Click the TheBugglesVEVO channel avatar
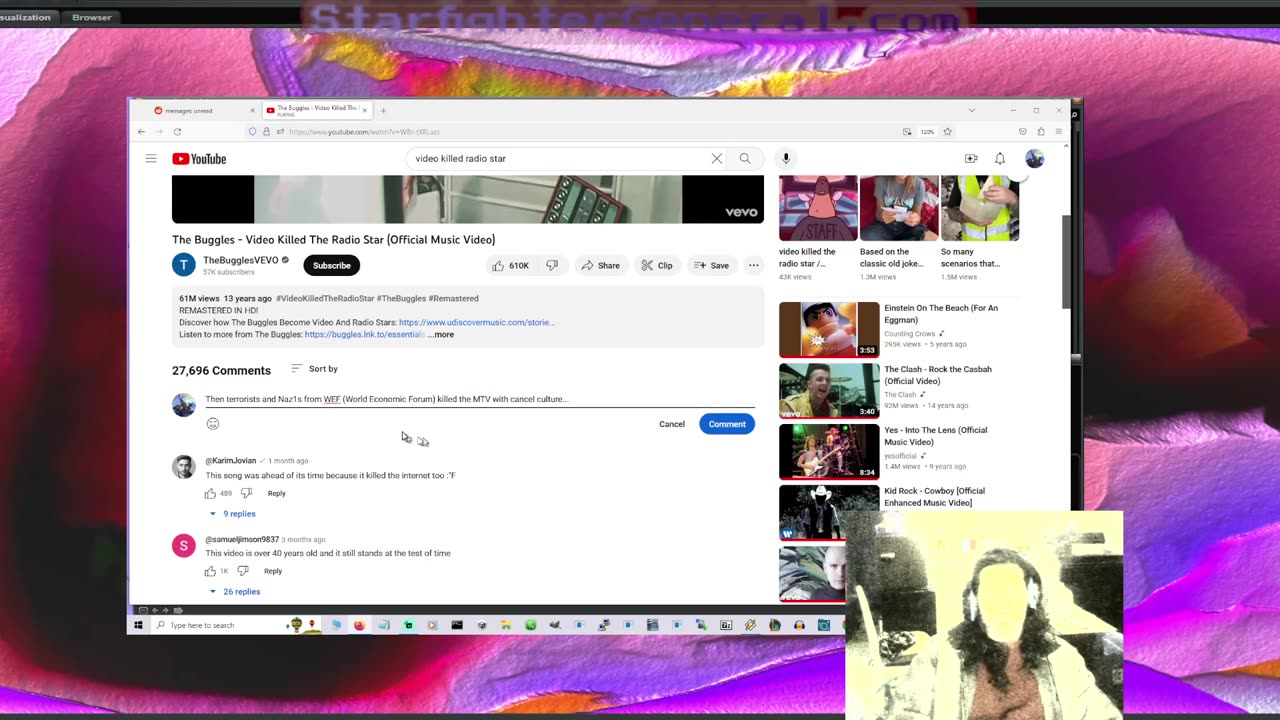The height and width of the screenshot is (720, 1280). pyautogui.click(x=184, y=265)
